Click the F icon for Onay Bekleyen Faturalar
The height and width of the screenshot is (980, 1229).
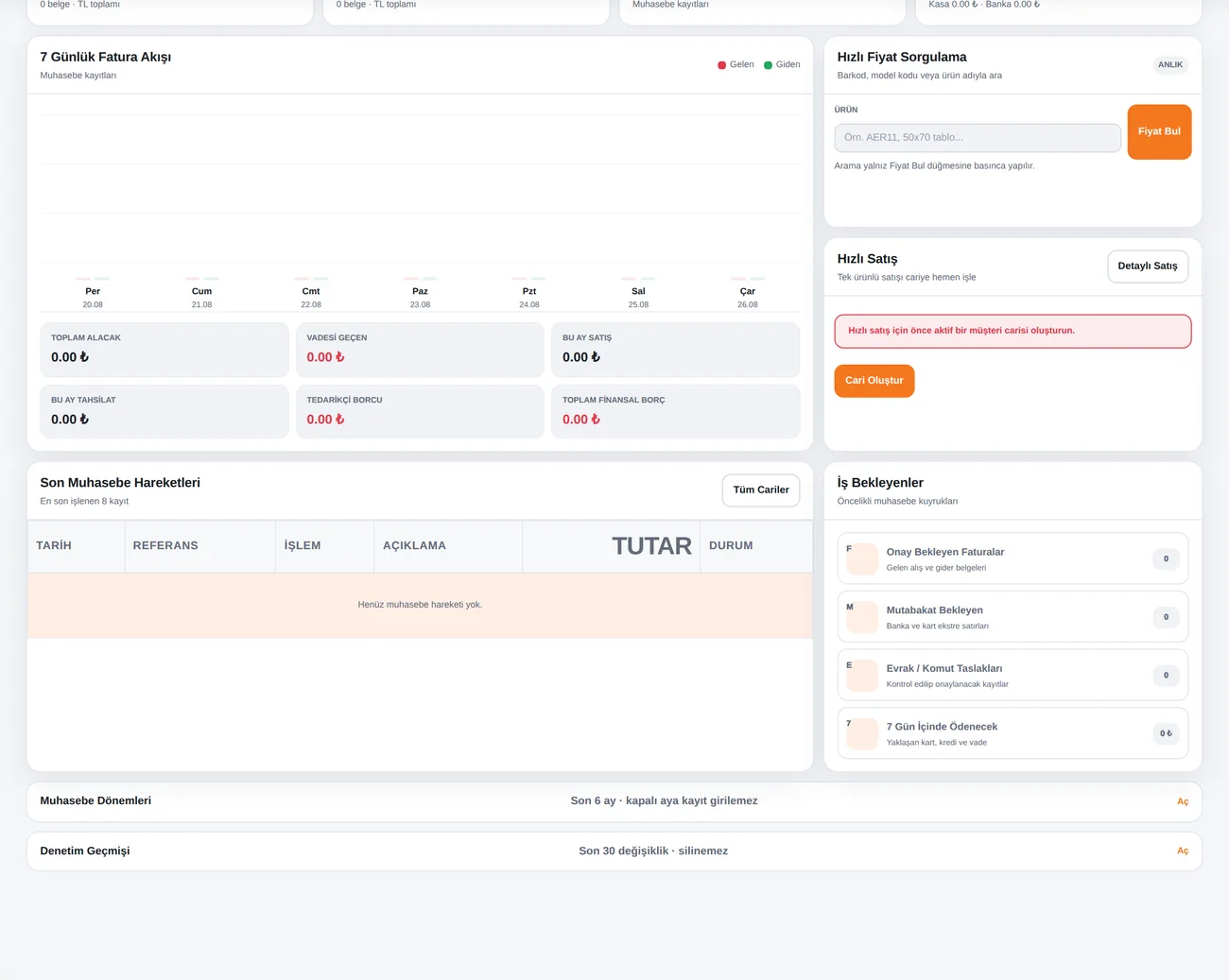coord(861,559)
